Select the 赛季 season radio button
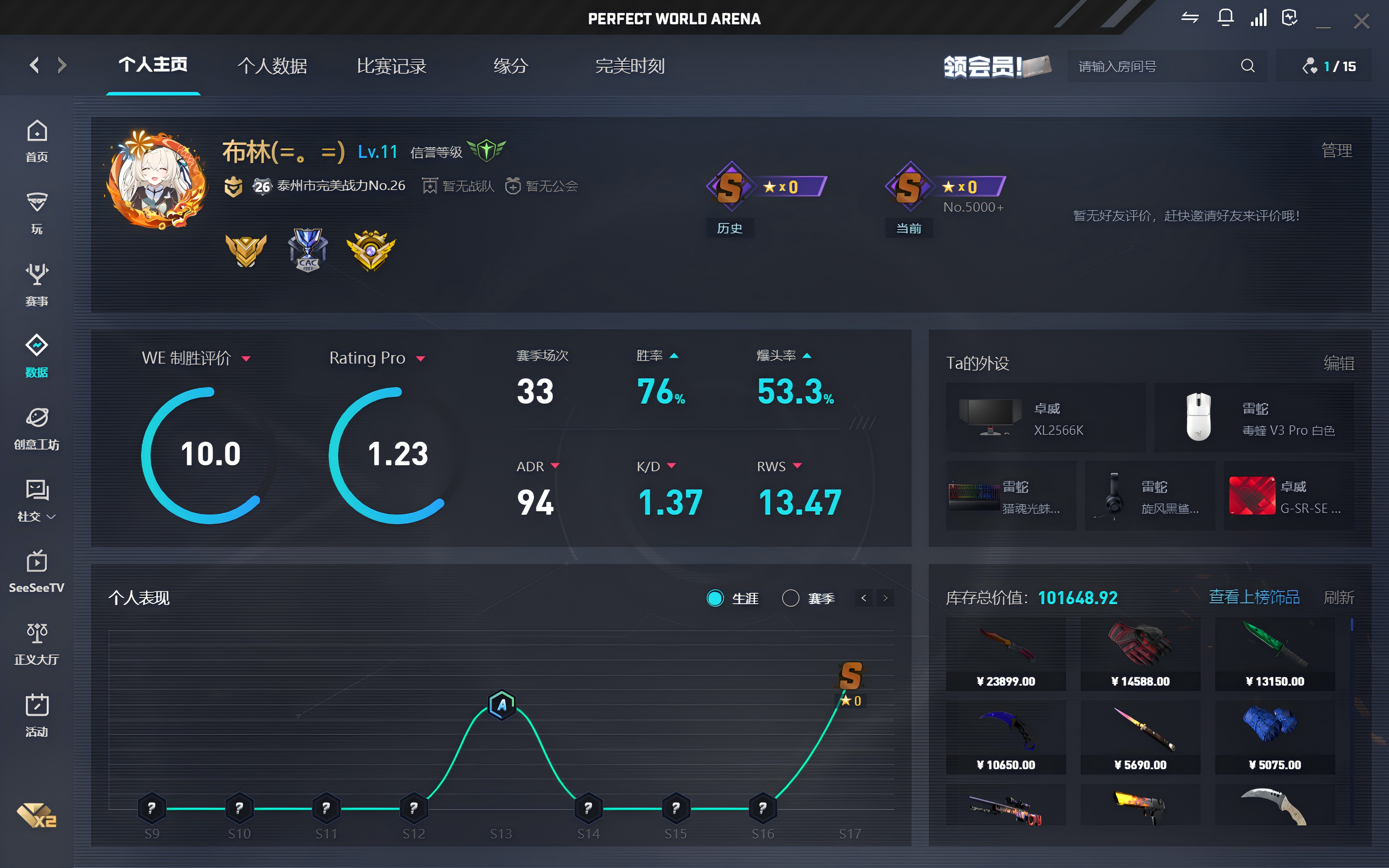The width and height of the screenshot is (1389, 868). coord(790,598)
